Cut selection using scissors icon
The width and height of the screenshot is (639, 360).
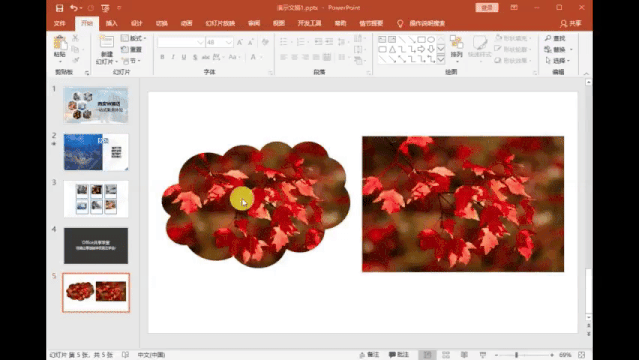coord(75,38)
